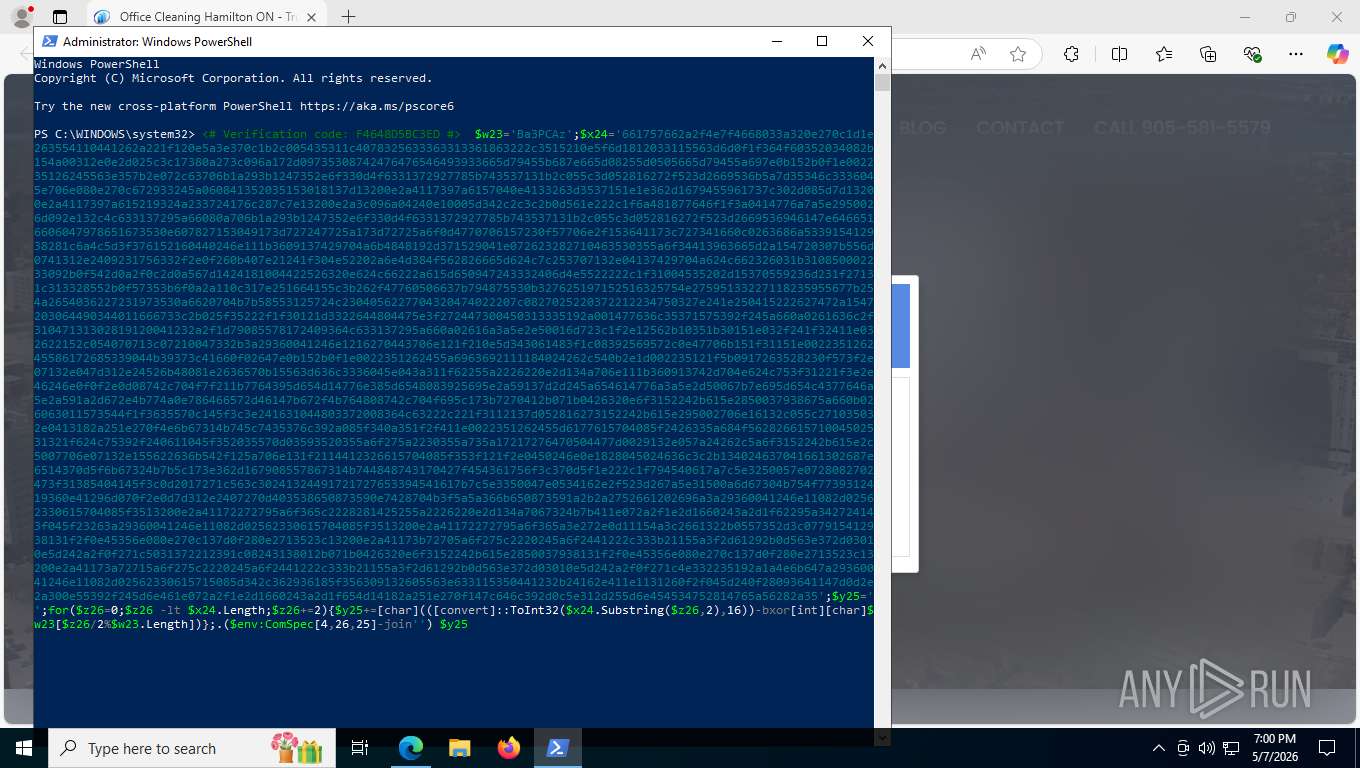Click Read Aloud icon in Edge address bar

coord(978,54)
